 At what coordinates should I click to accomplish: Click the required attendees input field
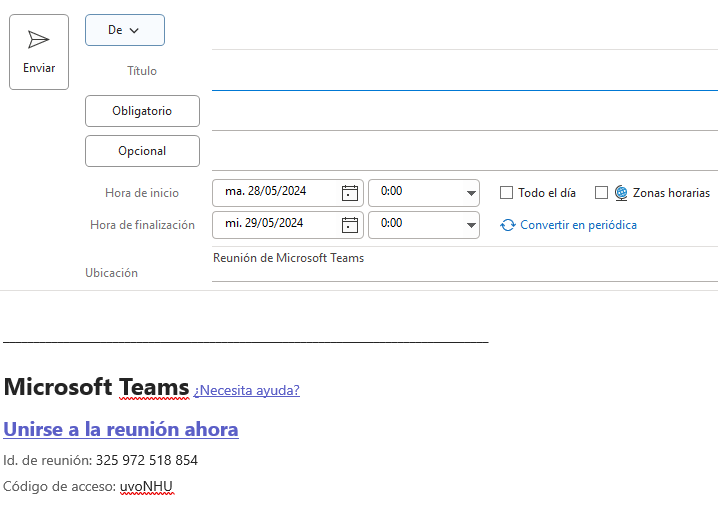pos(464,111)
